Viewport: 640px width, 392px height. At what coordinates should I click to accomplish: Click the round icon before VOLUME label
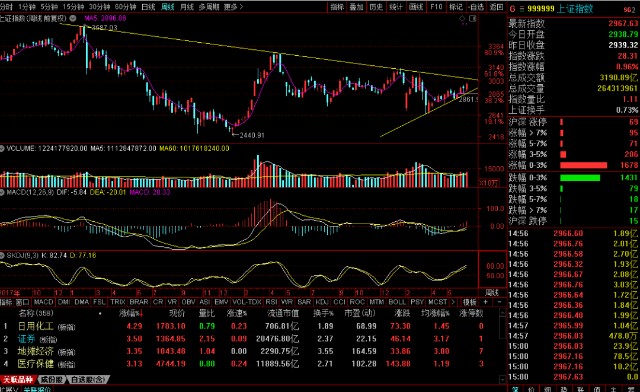point(2,149)
